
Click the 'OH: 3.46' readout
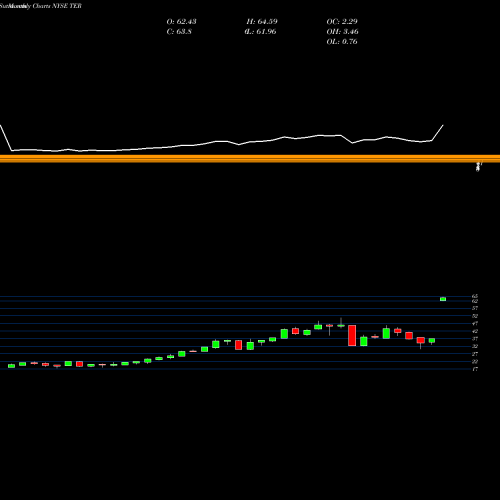click(x=342, y=32)
